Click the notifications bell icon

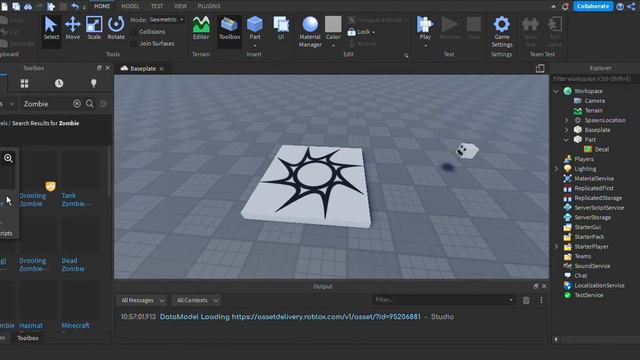565,6
